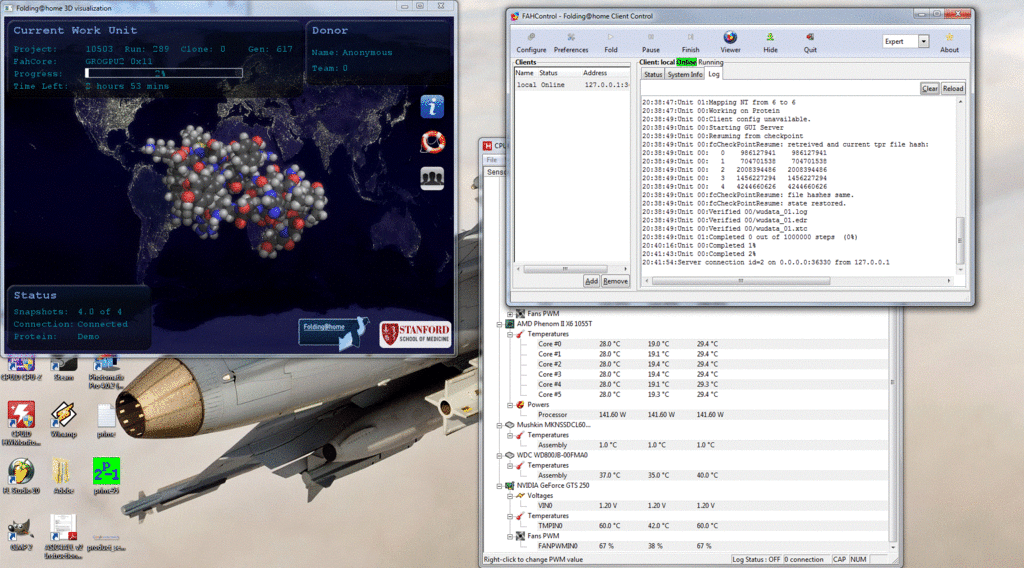Reload the log with the Reload button
Viewport: 1024px width, 568px height.
pos(953,88)
